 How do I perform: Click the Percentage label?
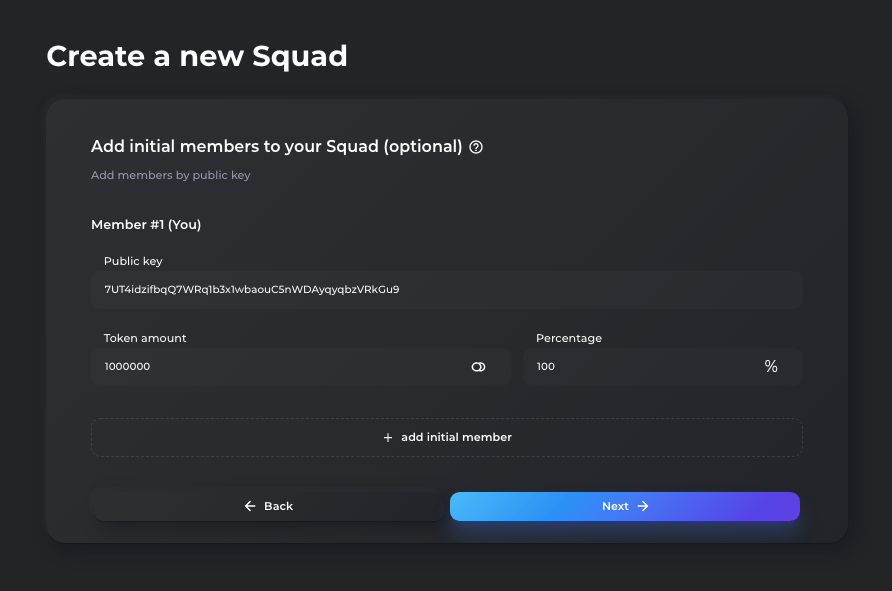coord(569,338)
